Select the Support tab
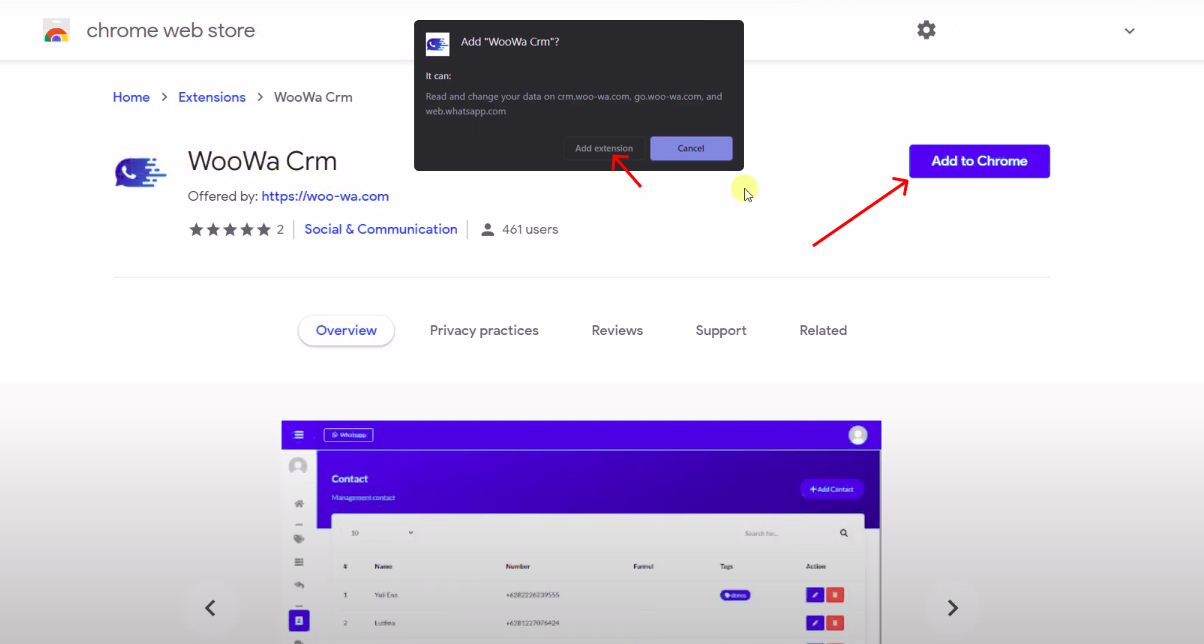The height and width of the screenshot is (644, 1204). click(721, 331)
